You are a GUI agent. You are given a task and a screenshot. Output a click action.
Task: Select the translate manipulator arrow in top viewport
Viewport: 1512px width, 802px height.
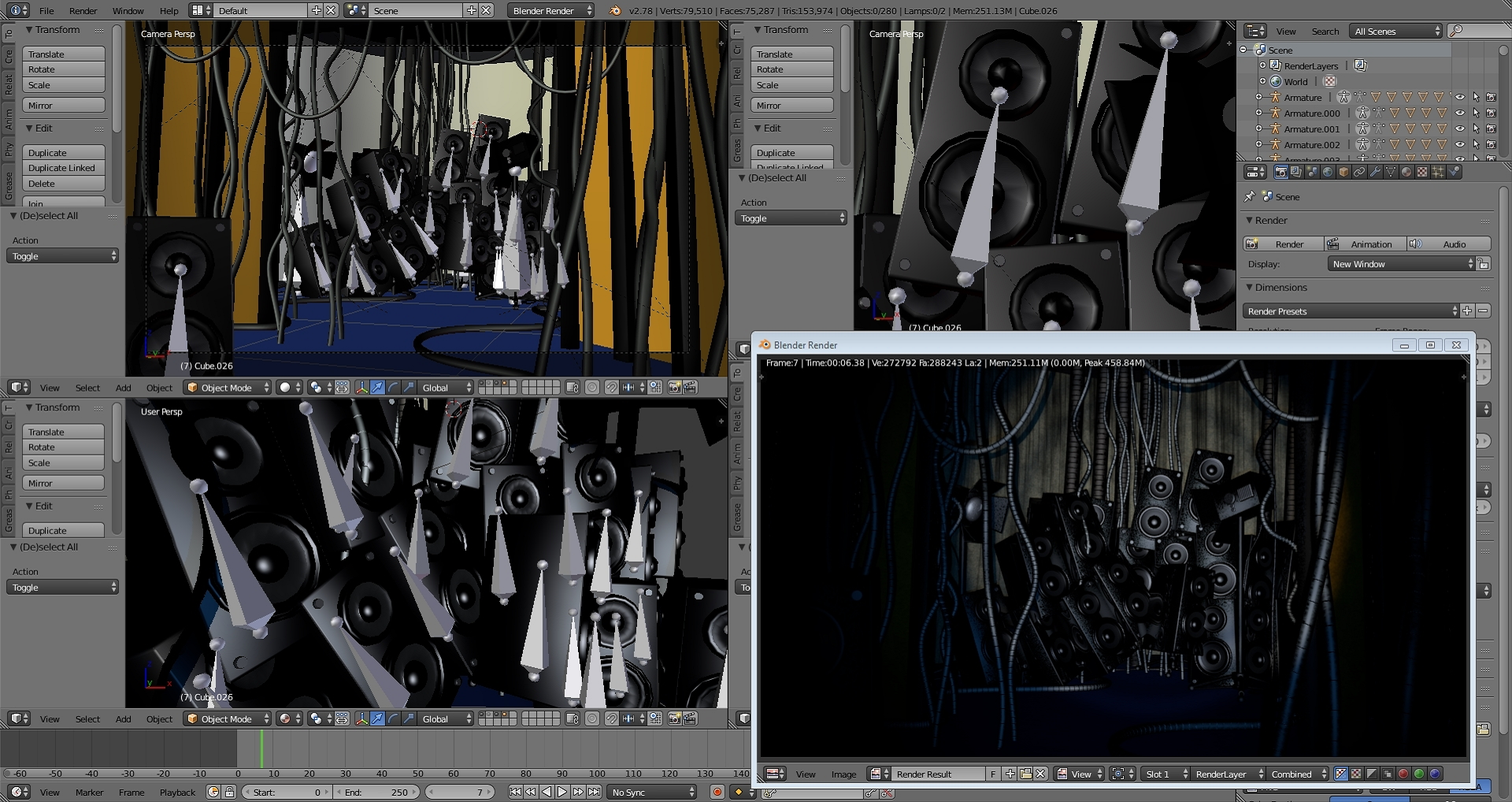pos(377,387)
